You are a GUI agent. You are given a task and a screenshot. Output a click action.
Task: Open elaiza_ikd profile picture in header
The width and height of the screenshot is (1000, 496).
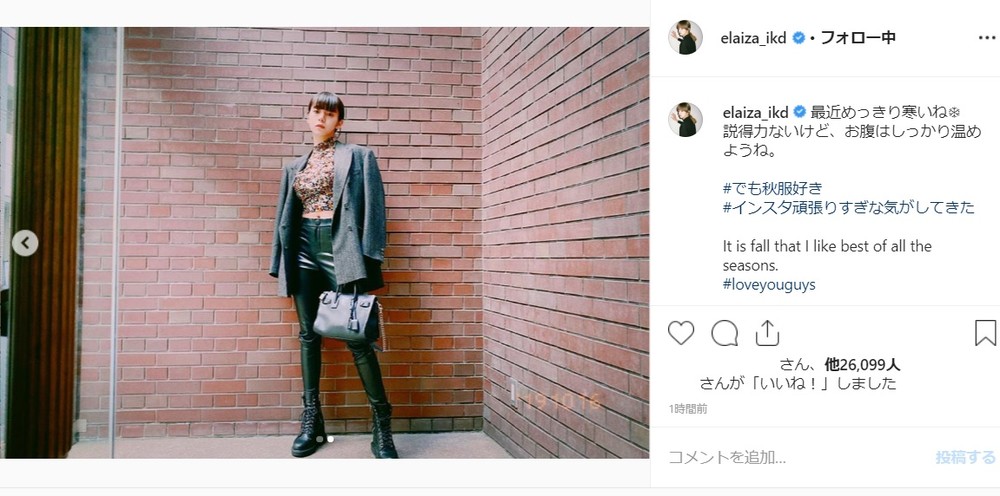[685, 37]
